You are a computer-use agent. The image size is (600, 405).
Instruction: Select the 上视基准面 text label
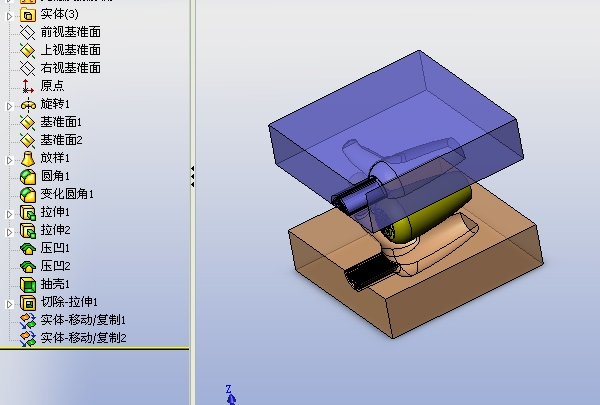71,50
